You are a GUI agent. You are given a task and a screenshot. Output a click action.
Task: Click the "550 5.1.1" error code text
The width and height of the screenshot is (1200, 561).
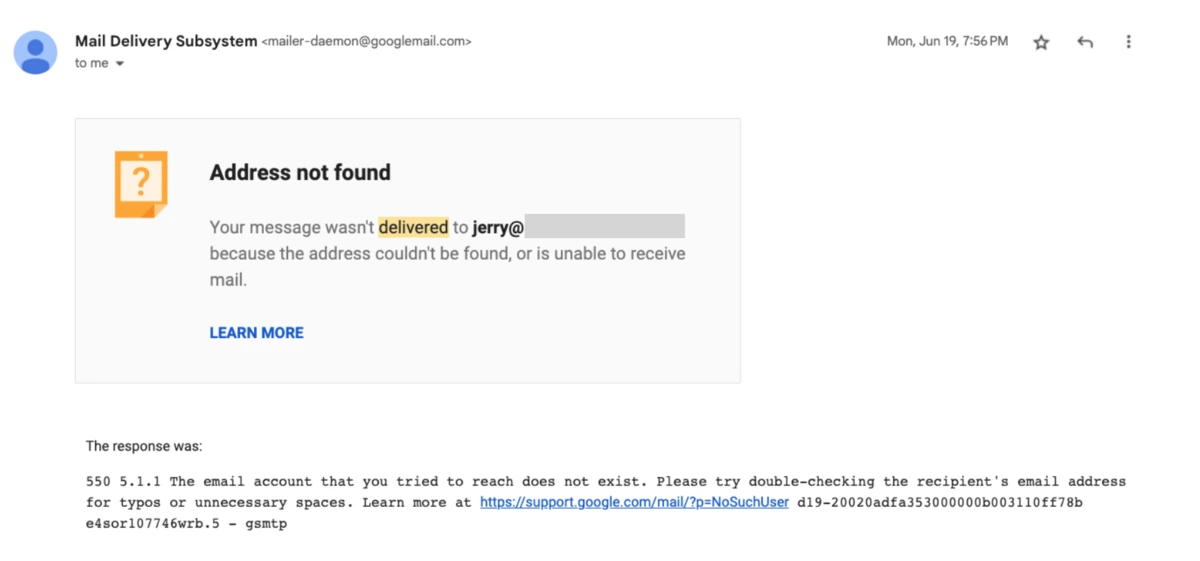click(x=123, y=482)
